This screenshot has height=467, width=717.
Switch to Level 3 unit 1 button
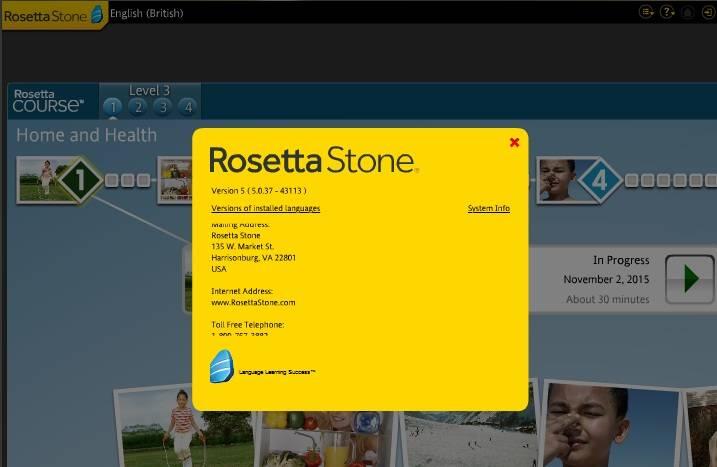(x=112, y=107)
